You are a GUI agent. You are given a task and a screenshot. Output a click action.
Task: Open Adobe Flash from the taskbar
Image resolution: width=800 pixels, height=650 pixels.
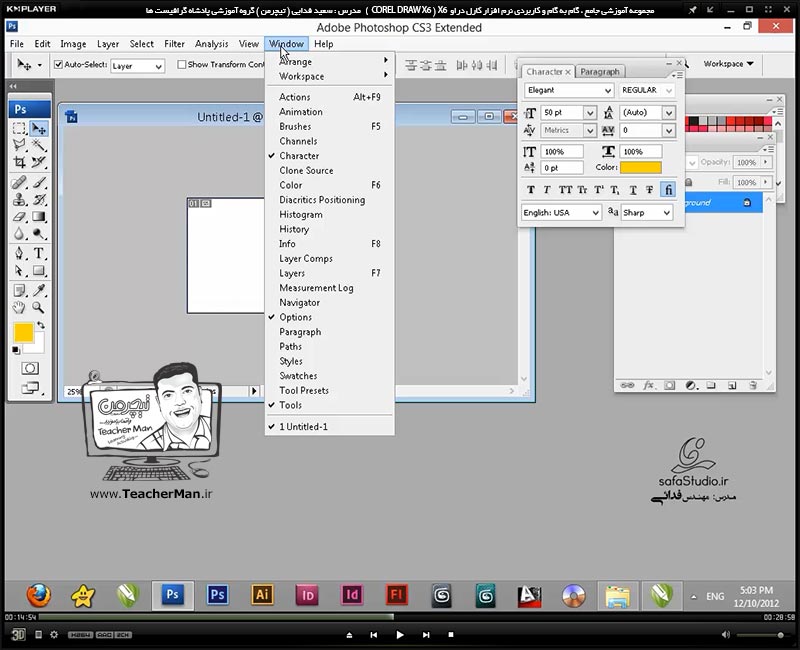pos(396,595)
